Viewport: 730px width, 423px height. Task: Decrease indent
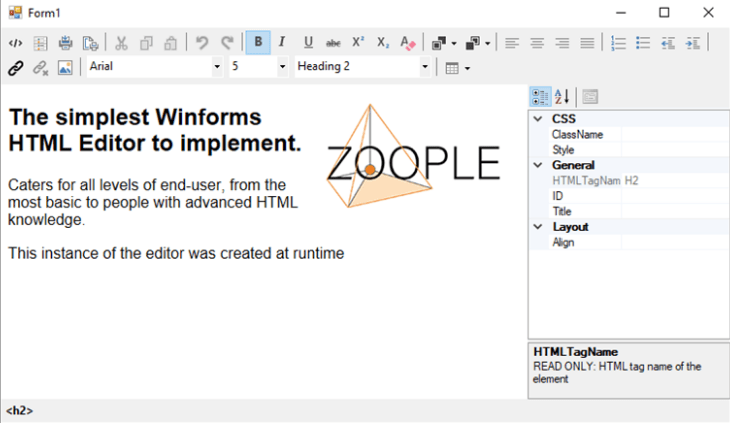click(668, 43)
